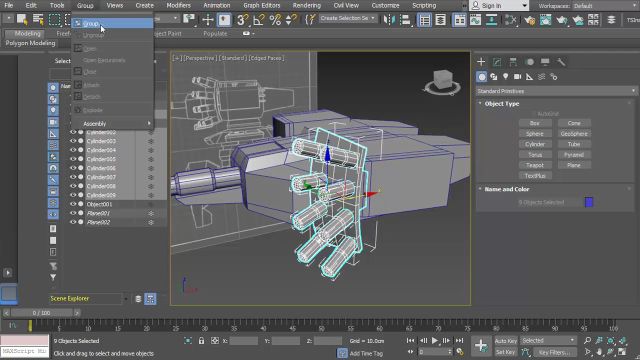Select Lights category in Create panel
640x360 pixels.
tap(506, 77)
